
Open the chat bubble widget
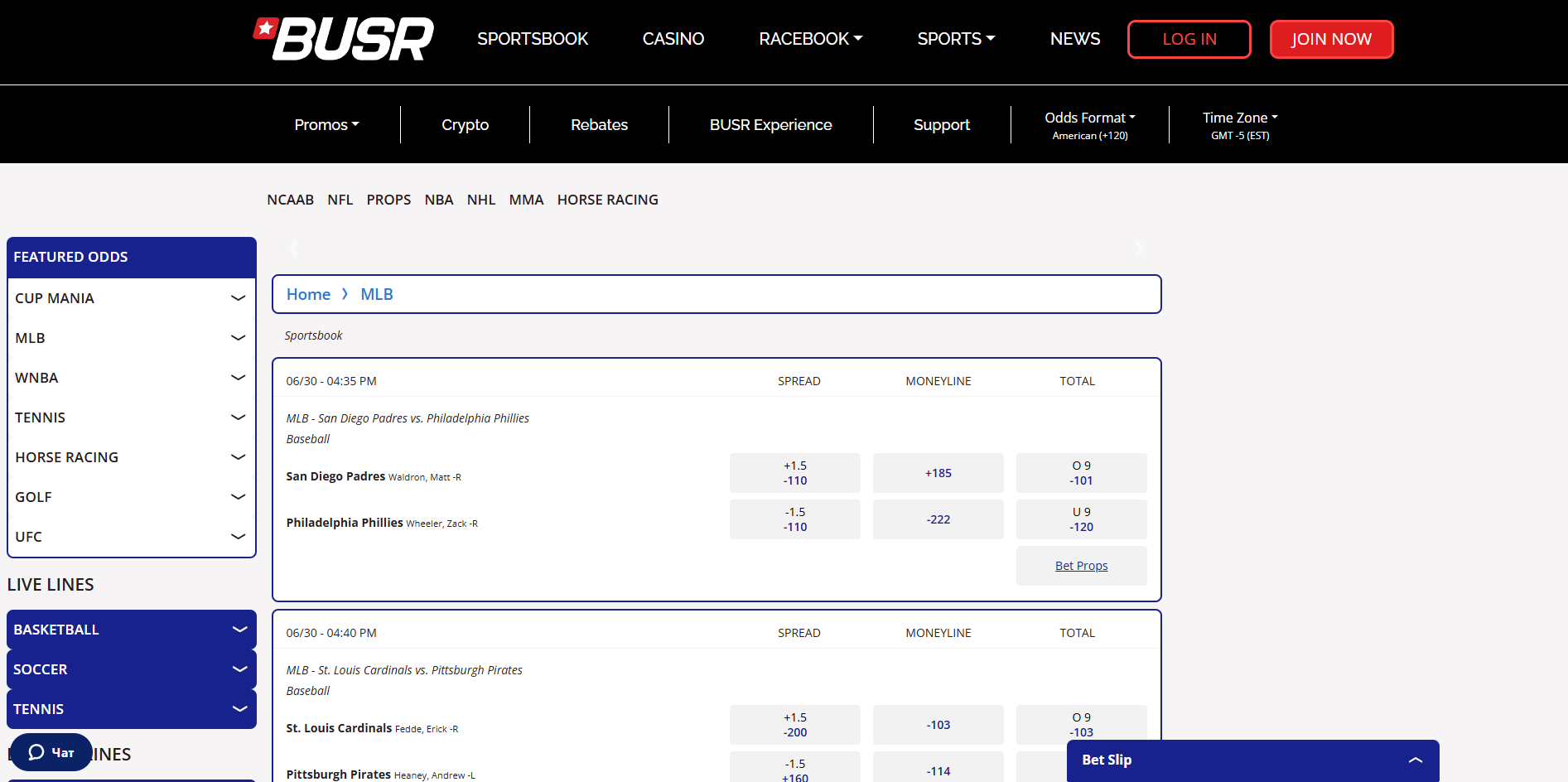51,752
